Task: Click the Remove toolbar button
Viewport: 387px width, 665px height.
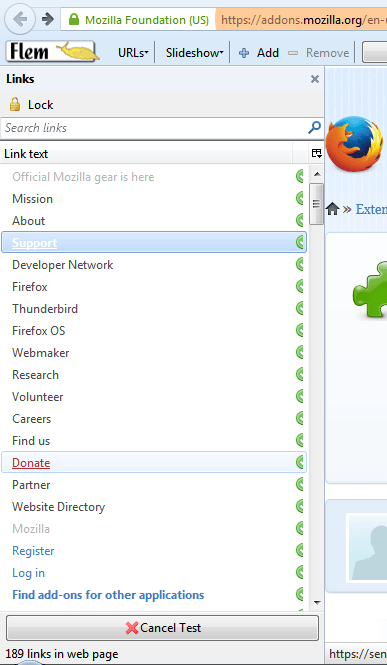Action: click(x=318, y=53)
